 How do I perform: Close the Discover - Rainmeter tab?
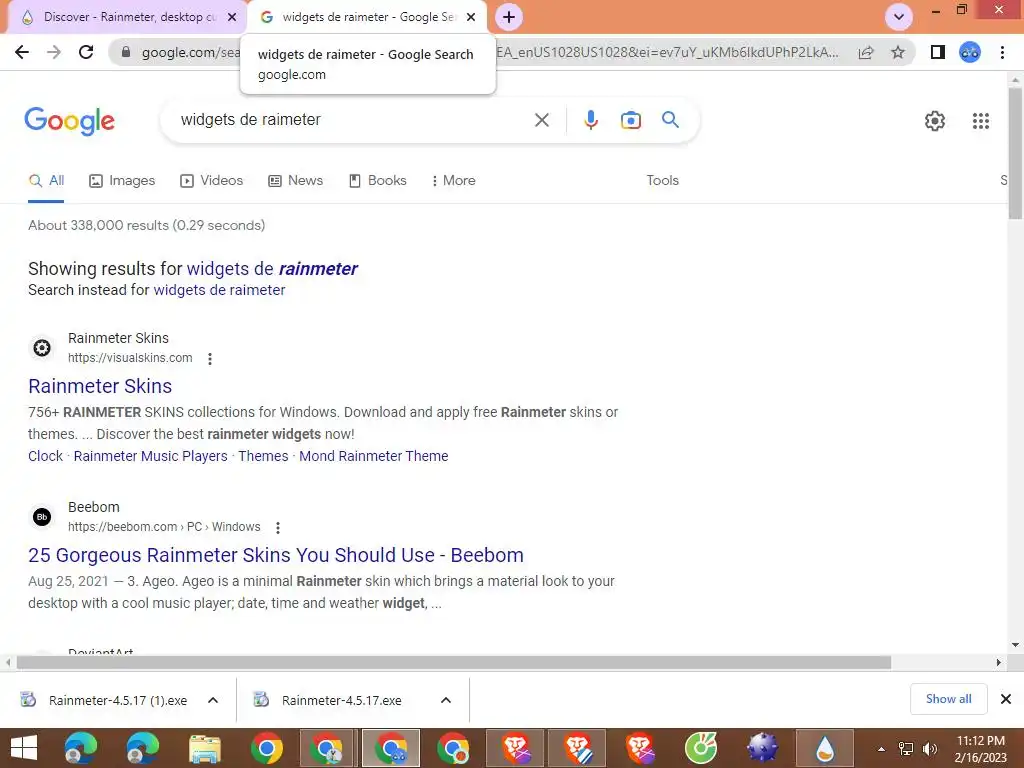point(232,17)
